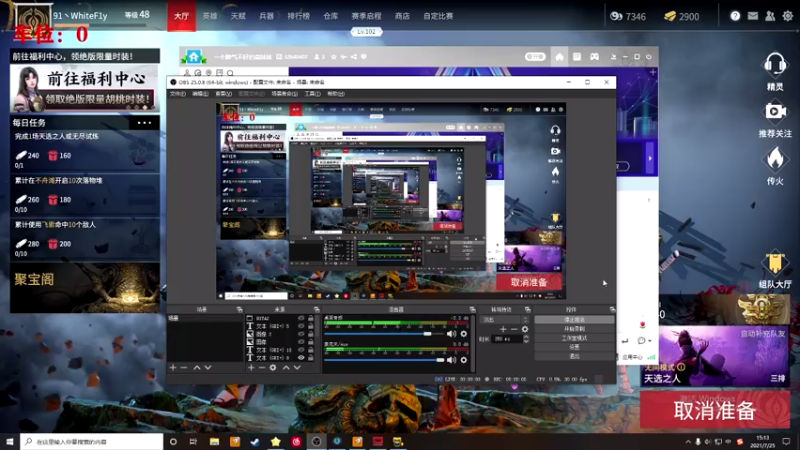
Task: Open the 推荐关注 camera icon
Action: click(x=774, y=111)
